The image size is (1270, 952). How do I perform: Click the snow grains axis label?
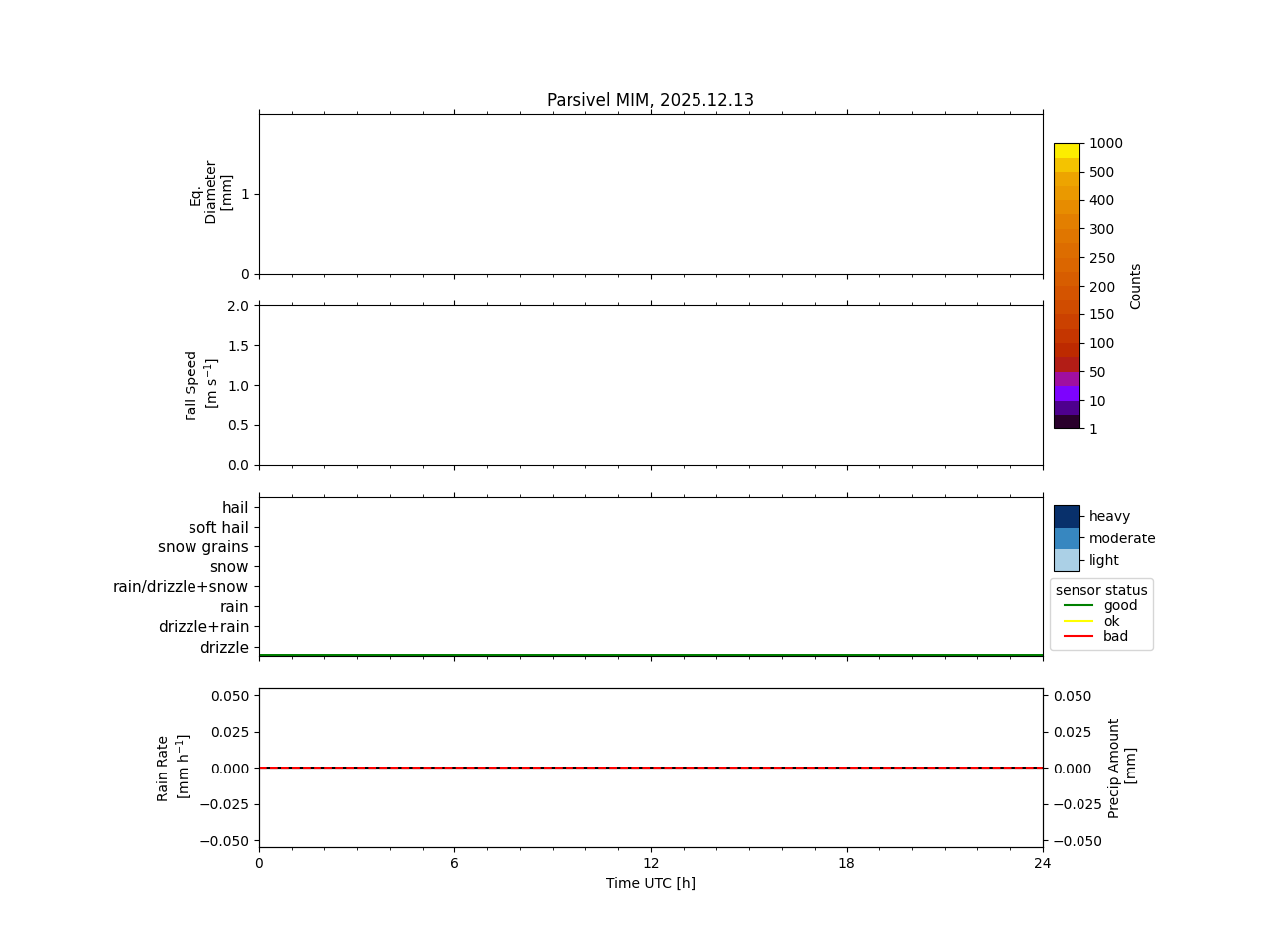click(x=203, y=547)
